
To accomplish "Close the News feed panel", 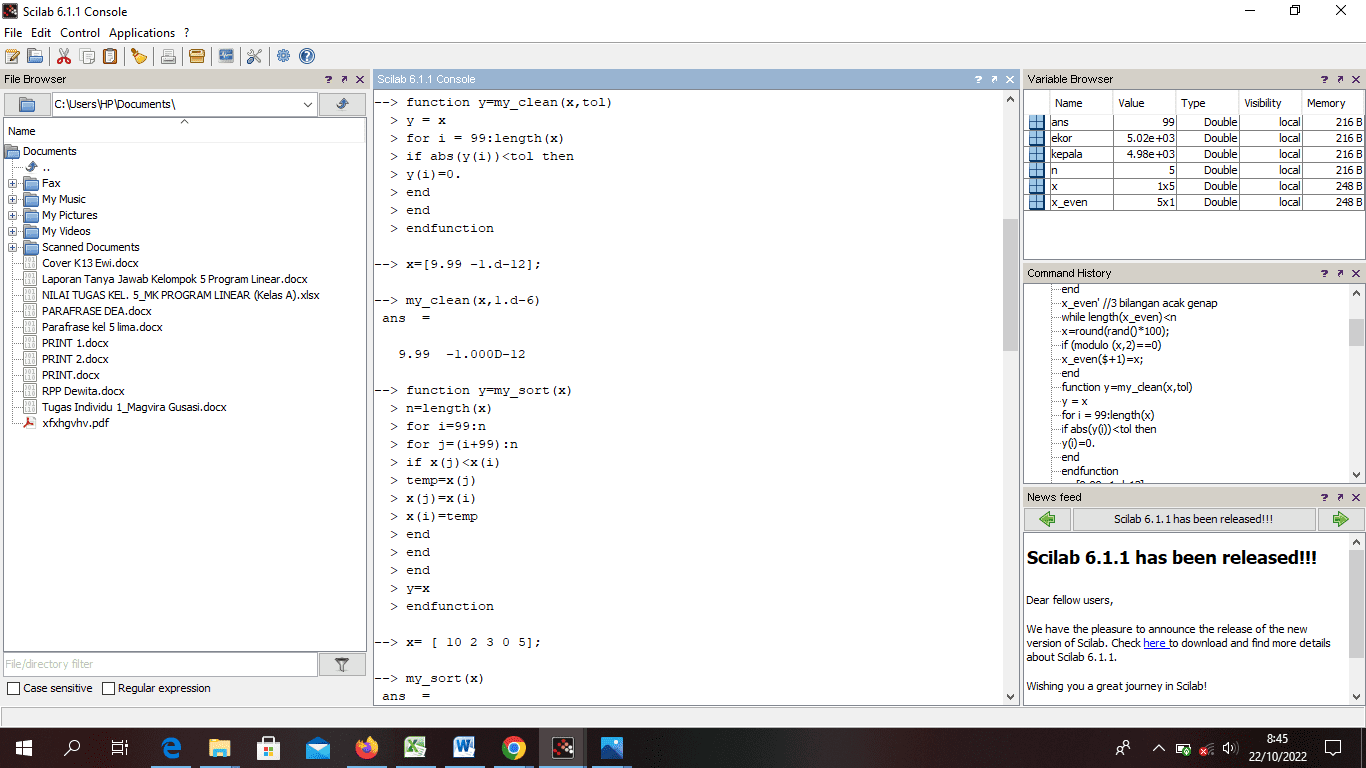I will 1357,497.
